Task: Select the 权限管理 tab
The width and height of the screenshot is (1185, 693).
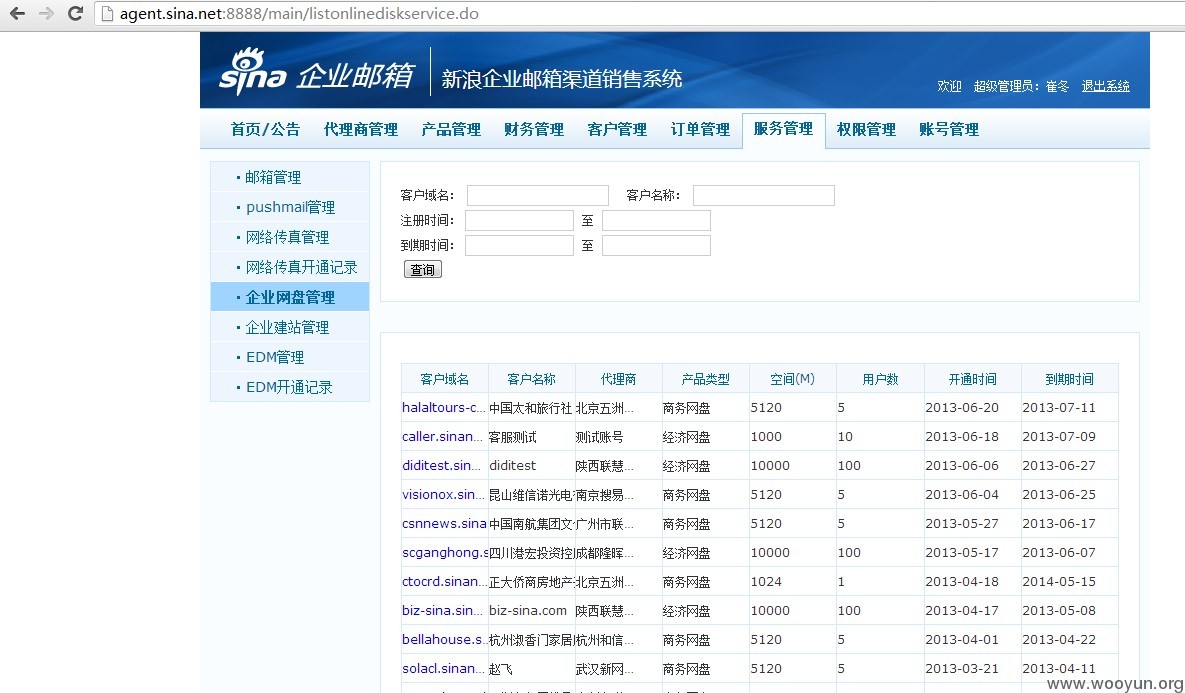Action: pos(866,129)
